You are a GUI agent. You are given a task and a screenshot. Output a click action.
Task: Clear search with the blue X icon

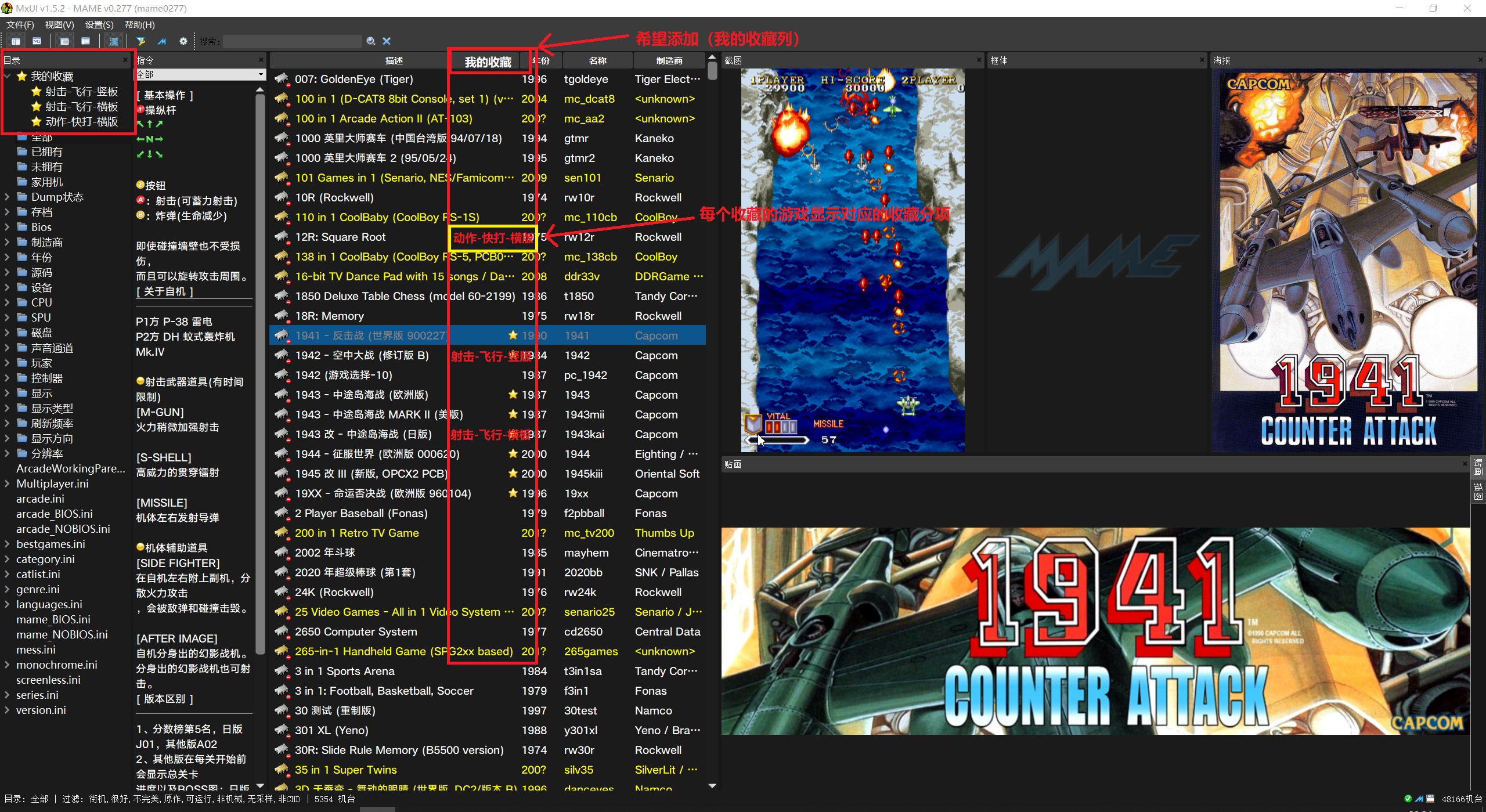(387, 41)
